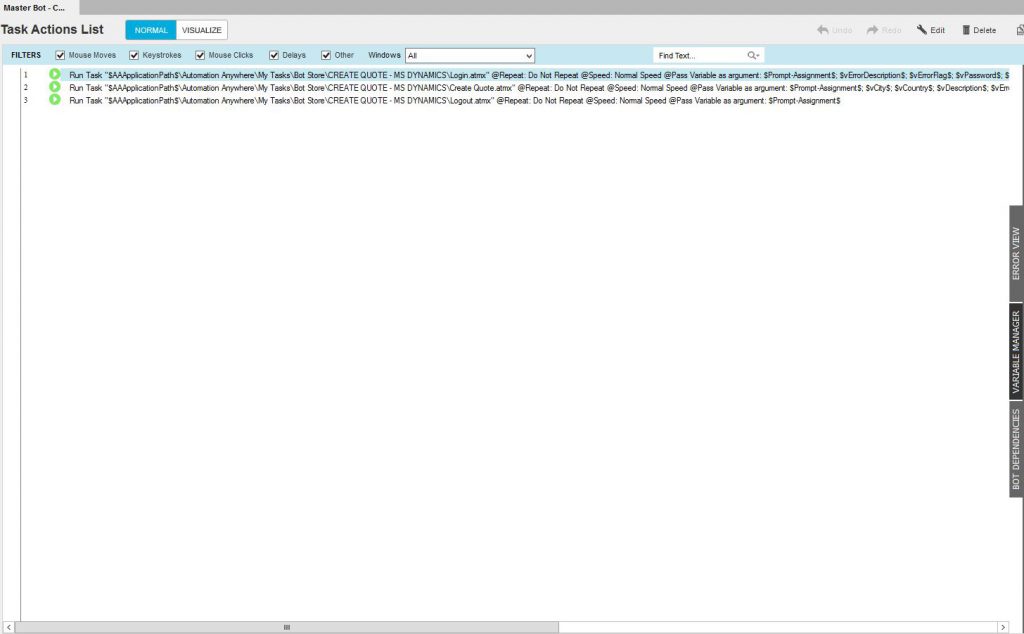Select the Master Bot tab
1024x634 pixels.
[x=39, y=8]
